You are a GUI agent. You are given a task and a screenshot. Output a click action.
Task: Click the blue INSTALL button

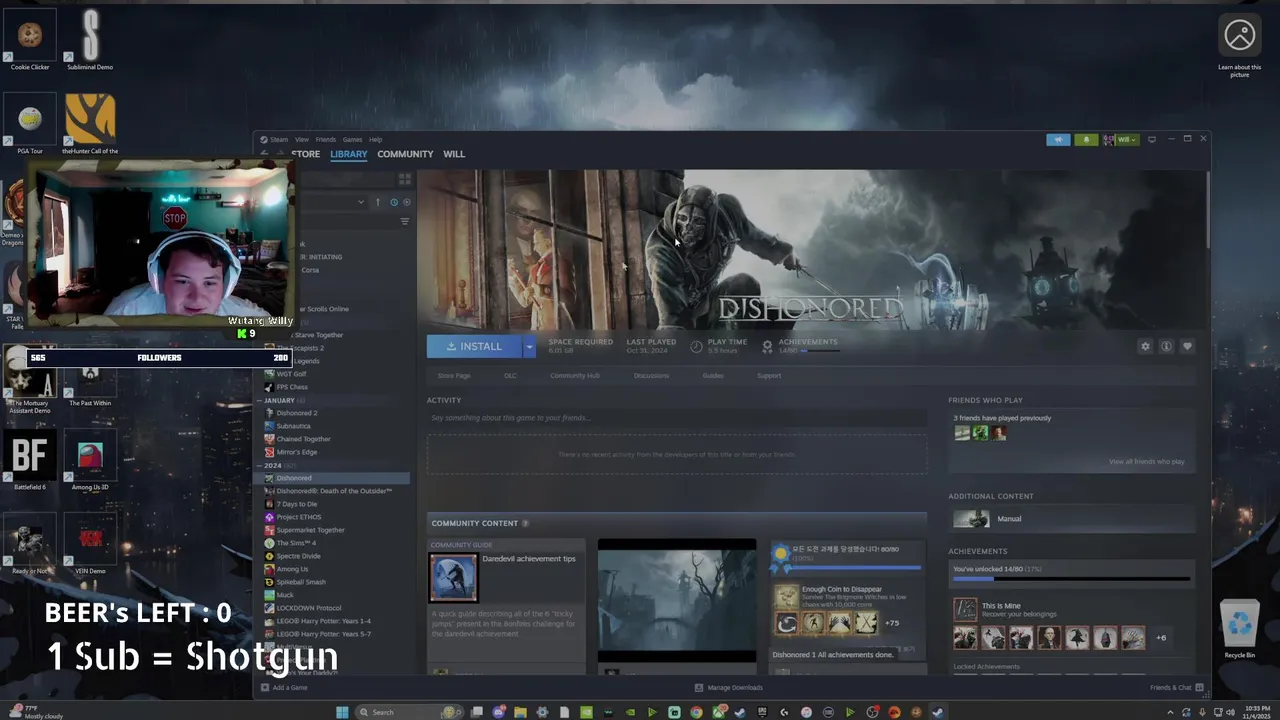(x=474, y=346)
